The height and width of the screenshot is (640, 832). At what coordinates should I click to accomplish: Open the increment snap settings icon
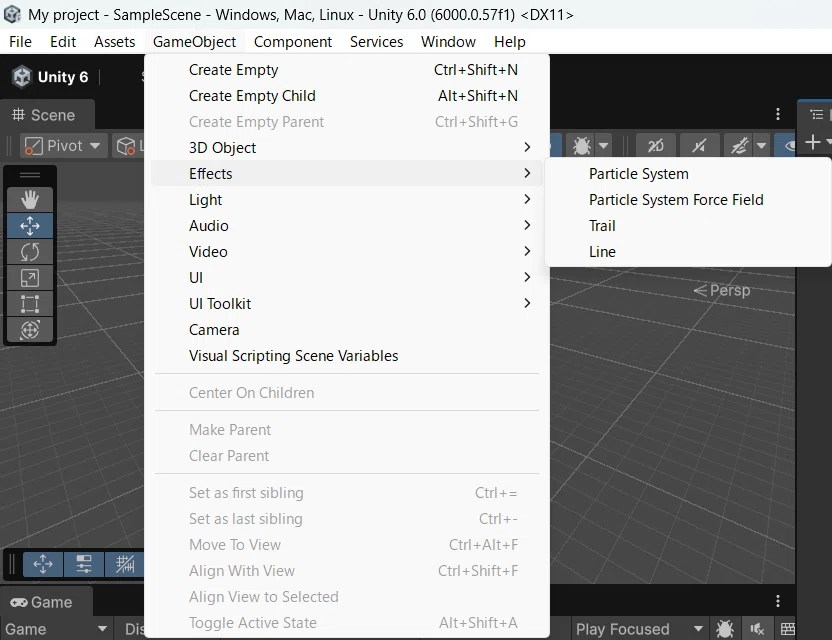(x=84, y=564)
